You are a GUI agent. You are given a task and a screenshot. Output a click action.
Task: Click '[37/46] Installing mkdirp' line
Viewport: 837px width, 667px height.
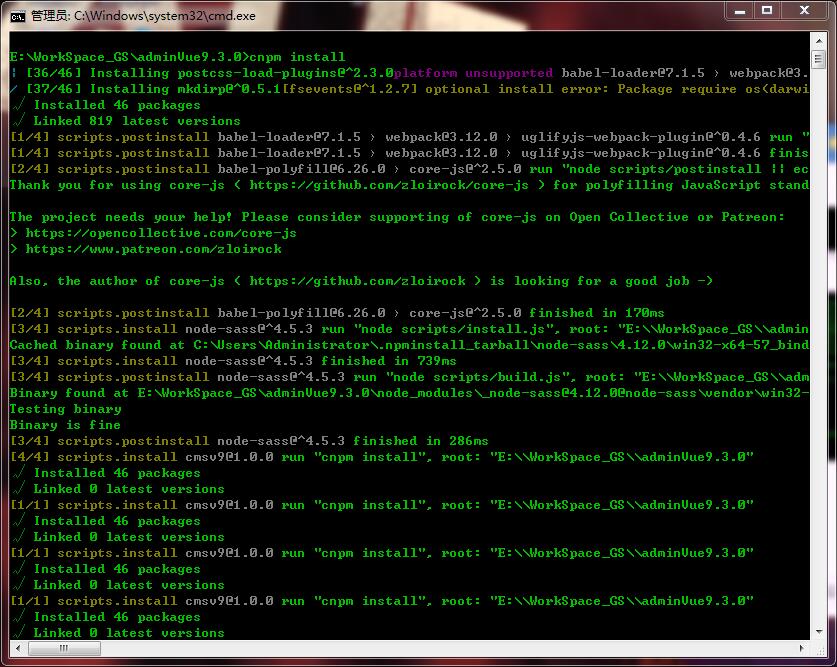coord(409,89)
